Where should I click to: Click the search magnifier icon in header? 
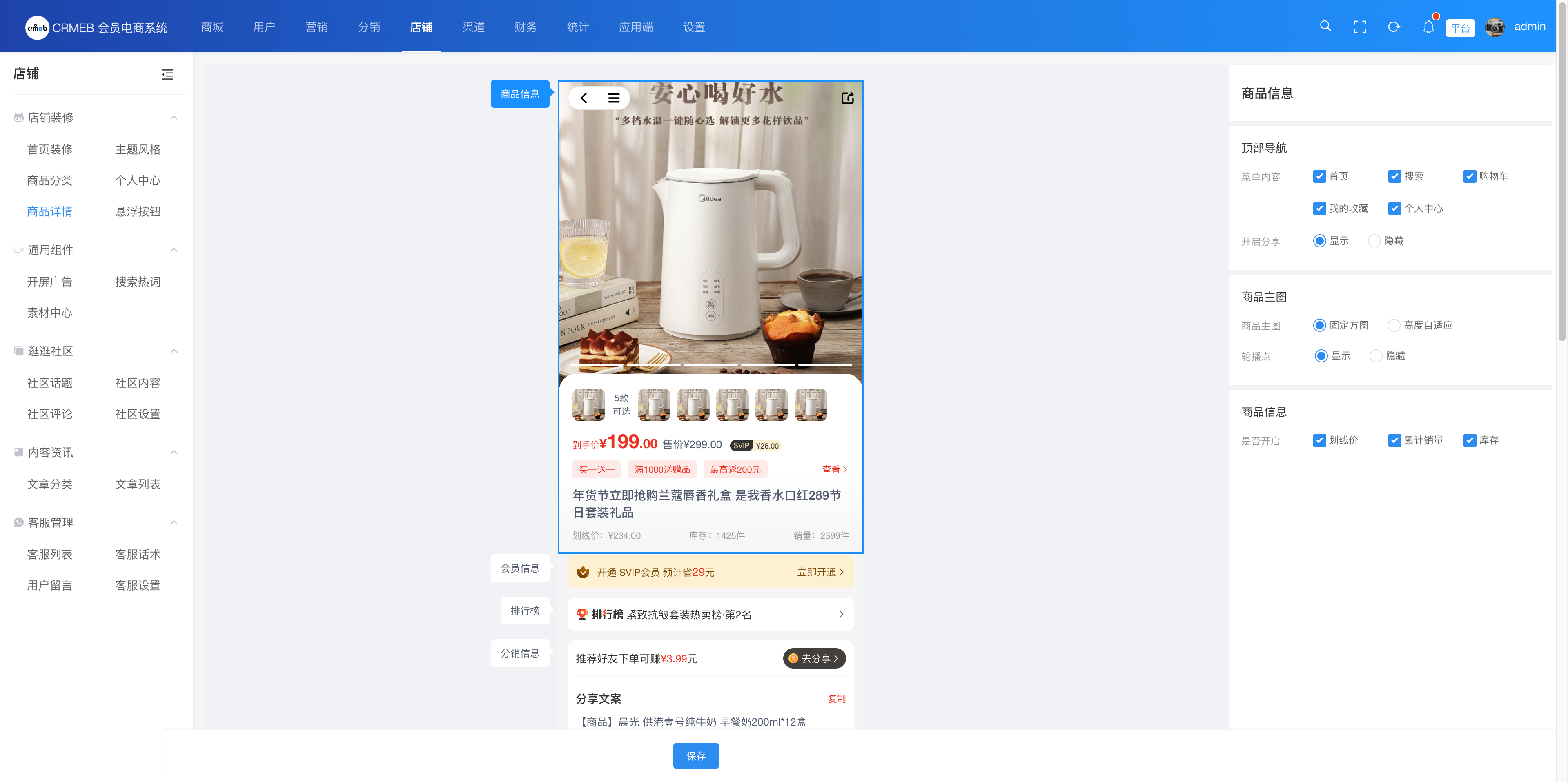(x=1325, y=26)
